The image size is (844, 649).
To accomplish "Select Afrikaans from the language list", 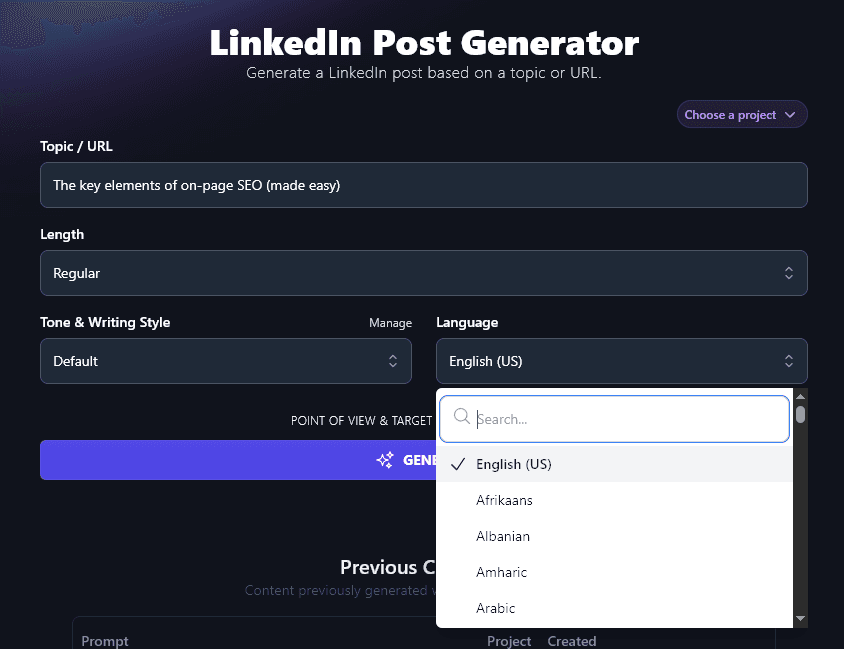I will (x=504, y=500).
